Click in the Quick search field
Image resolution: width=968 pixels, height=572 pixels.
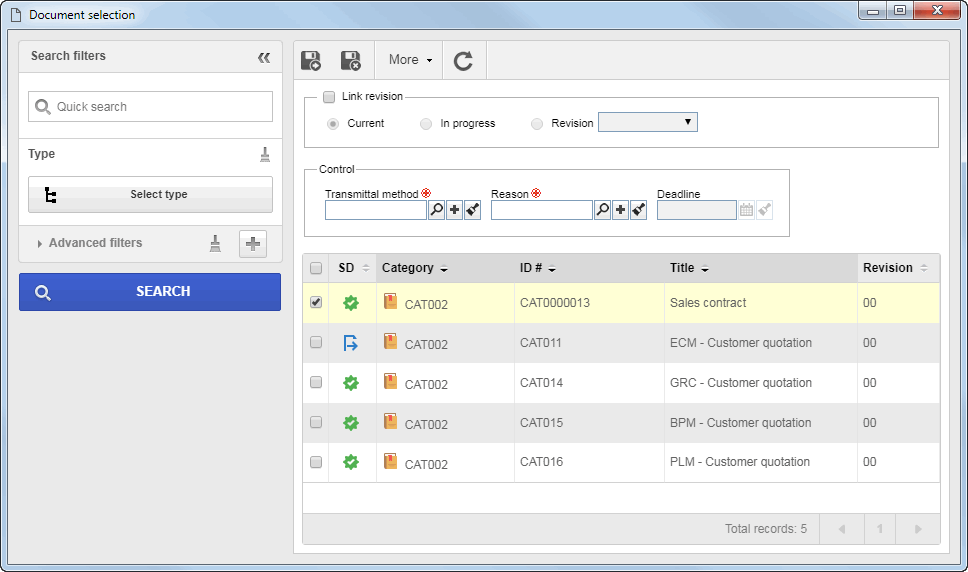[x=150, y=107]
